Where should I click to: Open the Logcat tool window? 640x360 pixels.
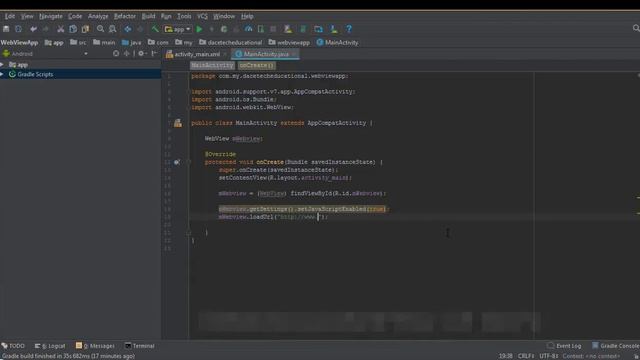pos(50,346)
